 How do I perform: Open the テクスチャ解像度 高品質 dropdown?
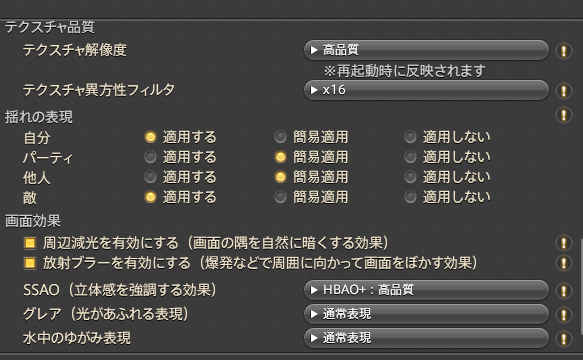click(x=426, y=50)
